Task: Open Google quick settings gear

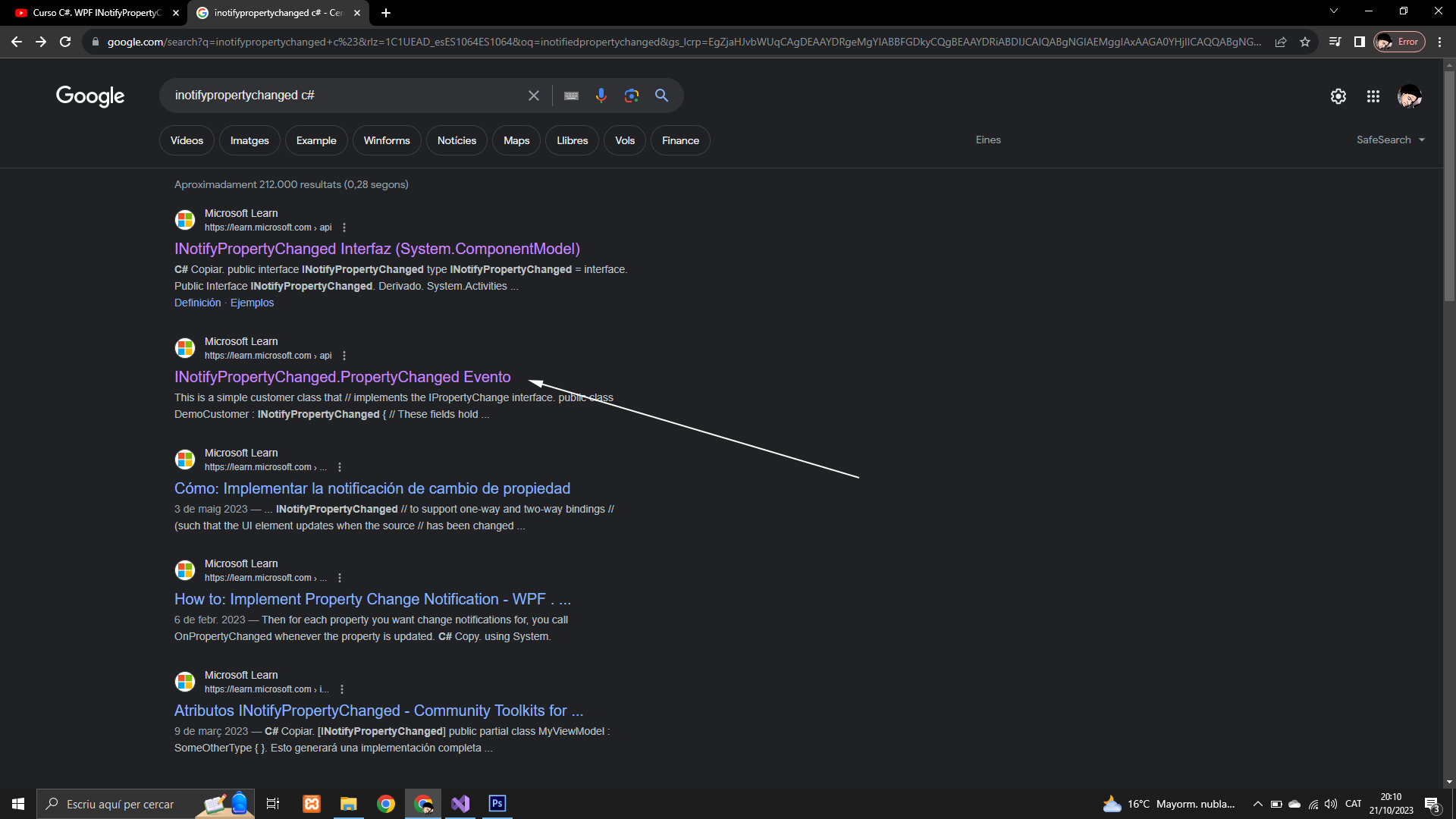Action: 1338,96
